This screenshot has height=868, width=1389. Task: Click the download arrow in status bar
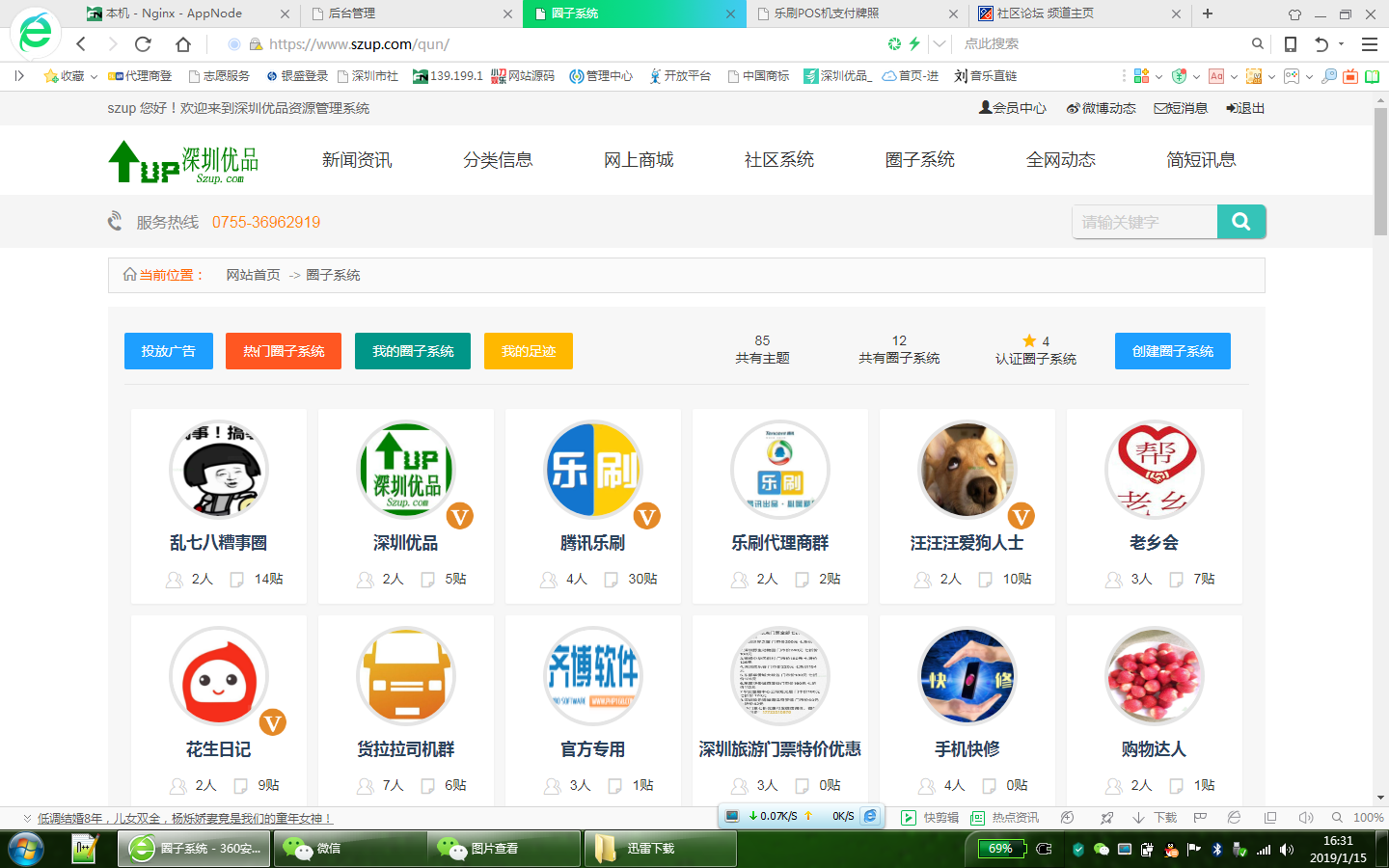[1138, 818]
